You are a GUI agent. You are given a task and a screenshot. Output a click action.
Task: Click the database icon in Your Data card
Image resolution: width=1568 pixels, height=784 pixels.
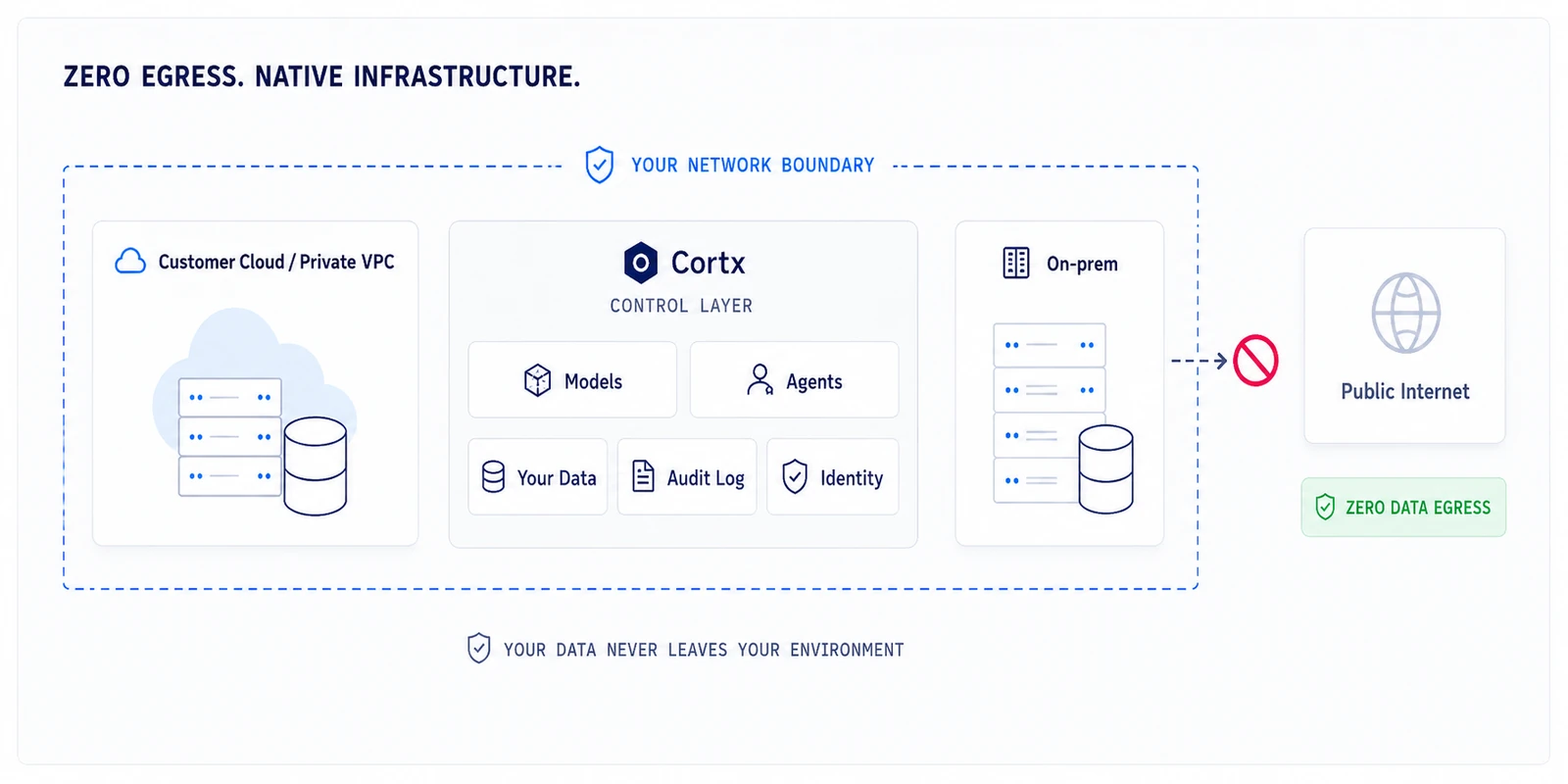pos(494,476)
